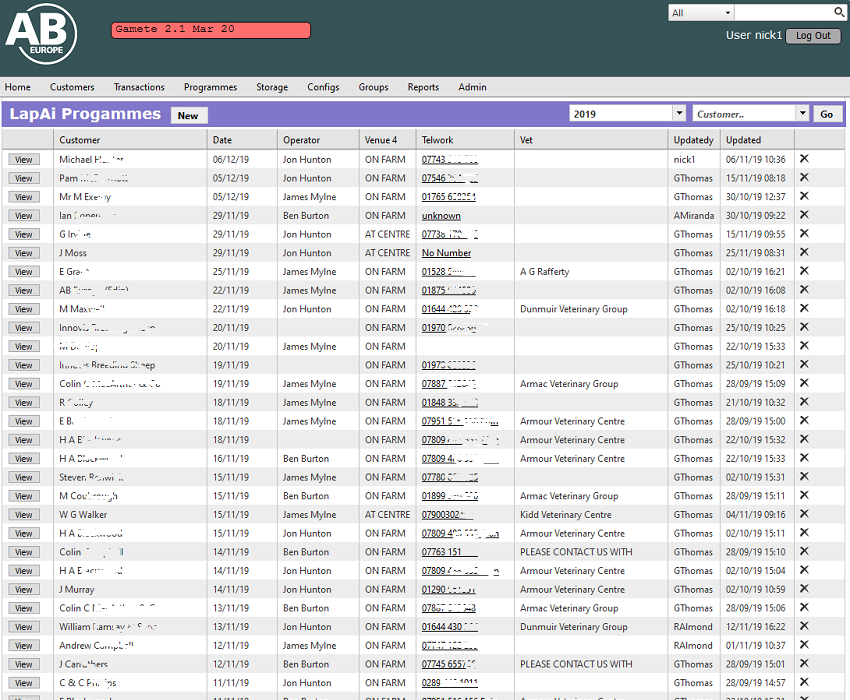Delete first row updated by nick1
Viewport: 850px width, 700px height.
click(x=804, y=159)
